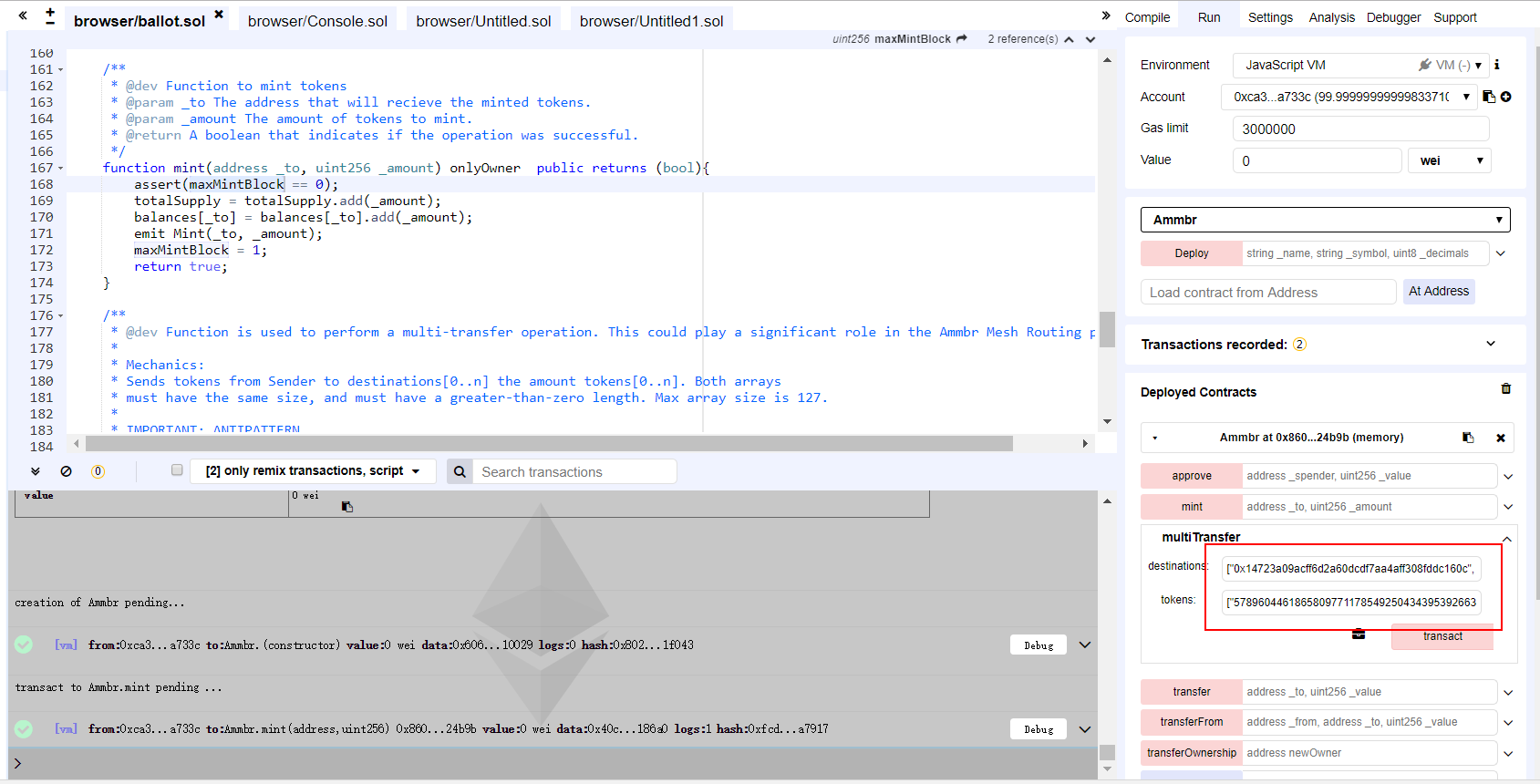
Task: Click pending transactions counter badge
Action: point(98,471)
